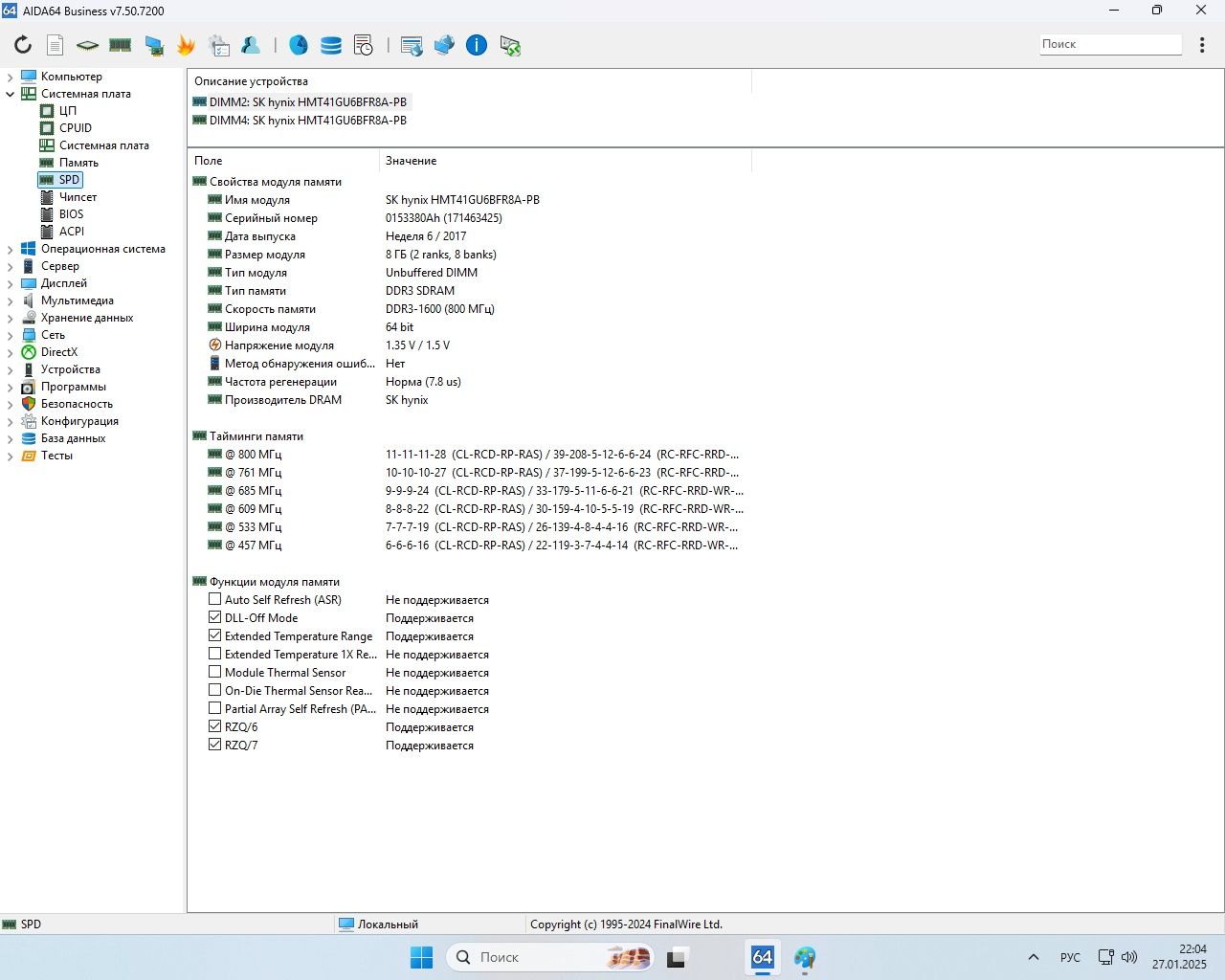Select ACPI in the sidebar tree
The width and height of the screenshot is (1225, 980).
[x=72, y=232]
